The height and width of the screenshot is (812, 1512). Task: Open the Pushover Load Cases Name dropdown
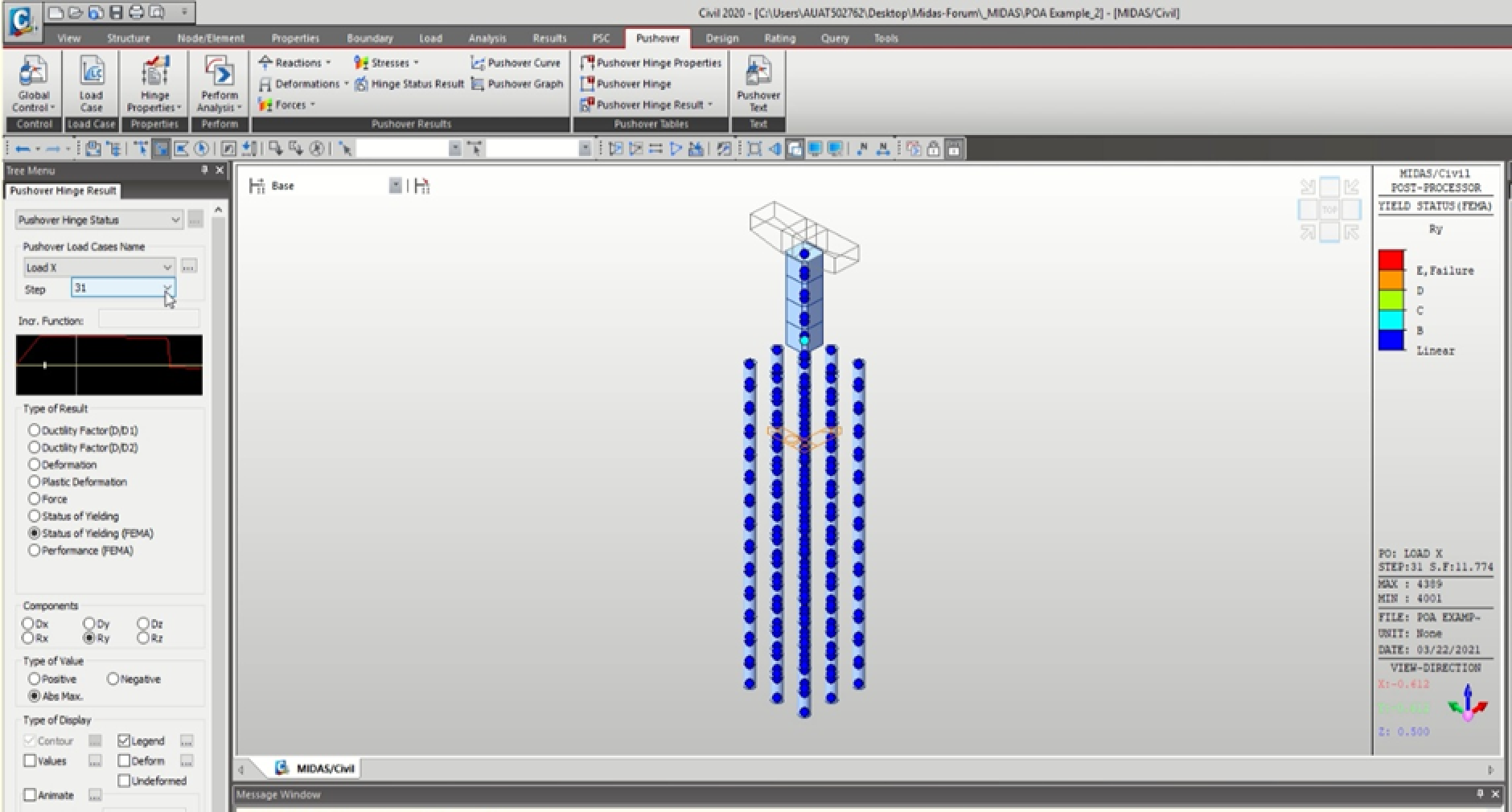pos(166,266)
